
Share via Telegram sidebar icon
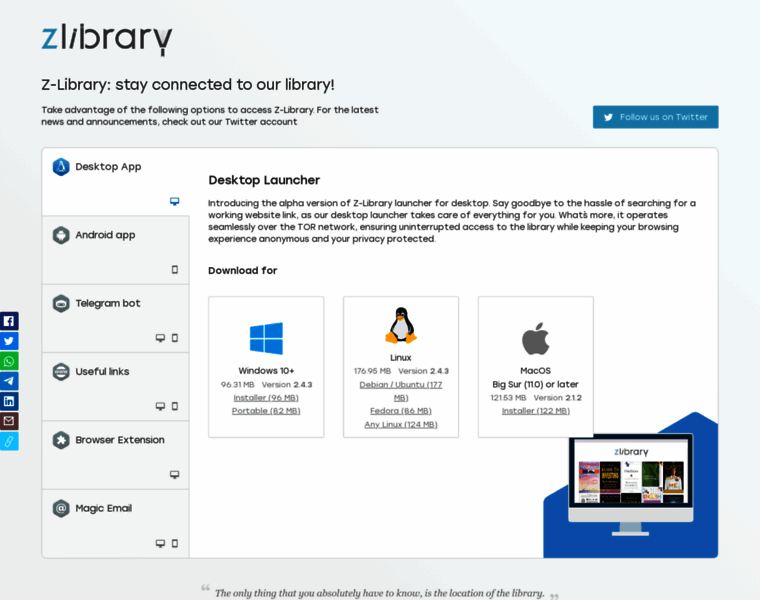(x=9, y=381)
